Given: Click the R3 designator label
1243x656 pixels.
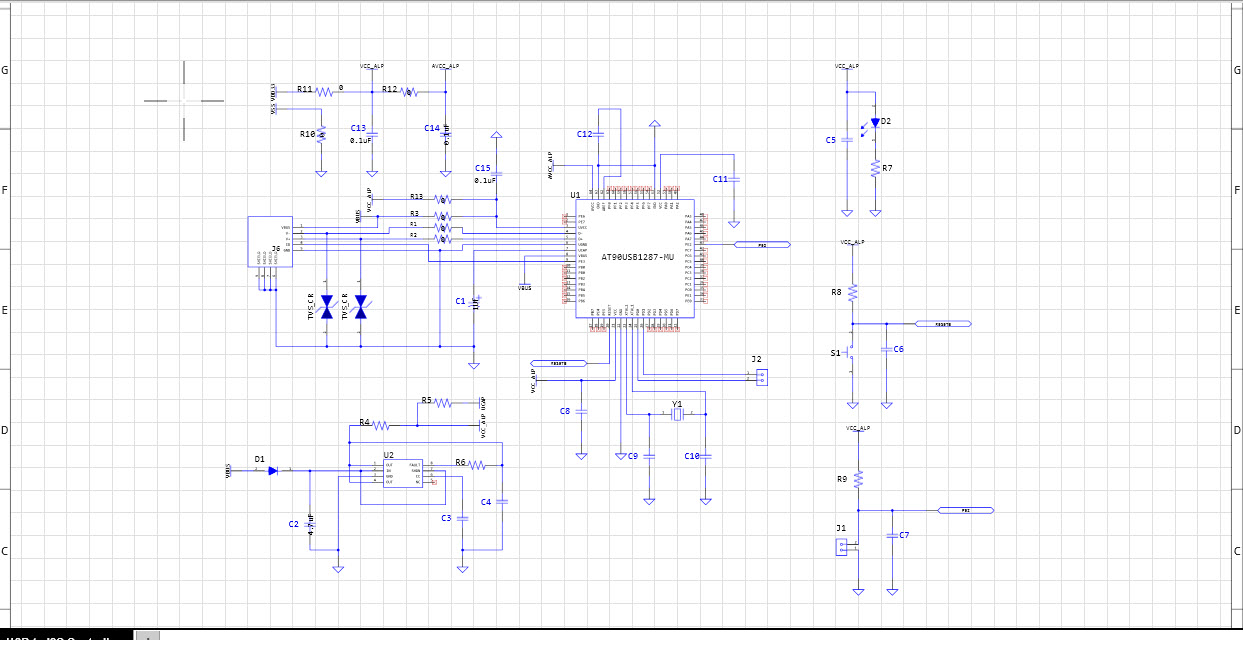Looking at the screenshot, I should coord(414,214).
